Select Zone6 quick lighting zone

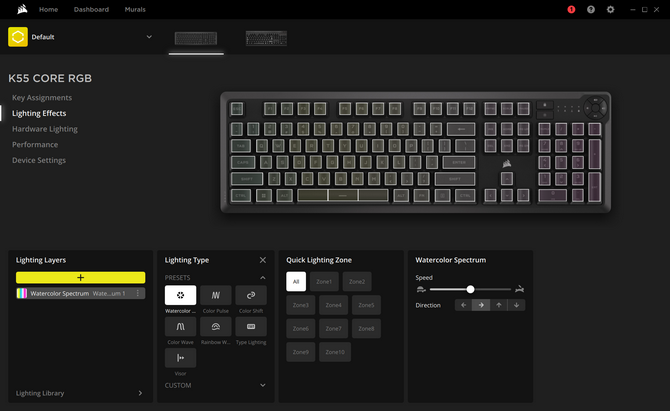click(300, 329)
